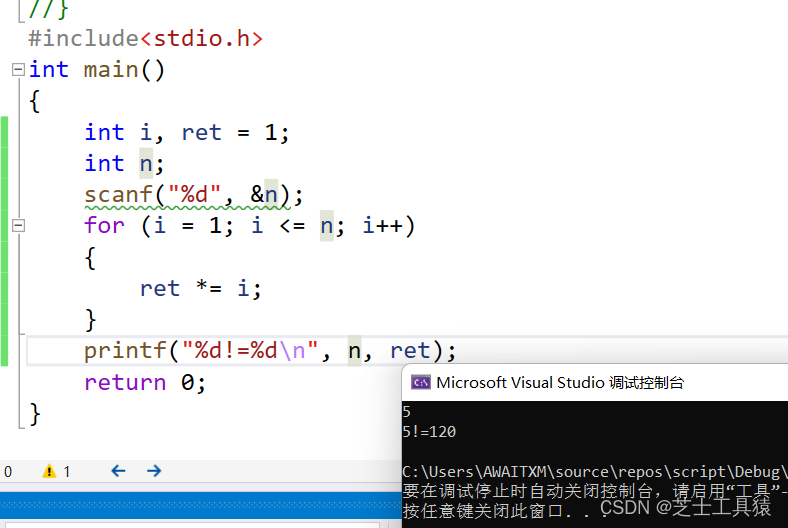Click the Microsoft Visual Studio 调试控制台 title
The width and height of the screenshot is (788, 528).
click(560, 383)
